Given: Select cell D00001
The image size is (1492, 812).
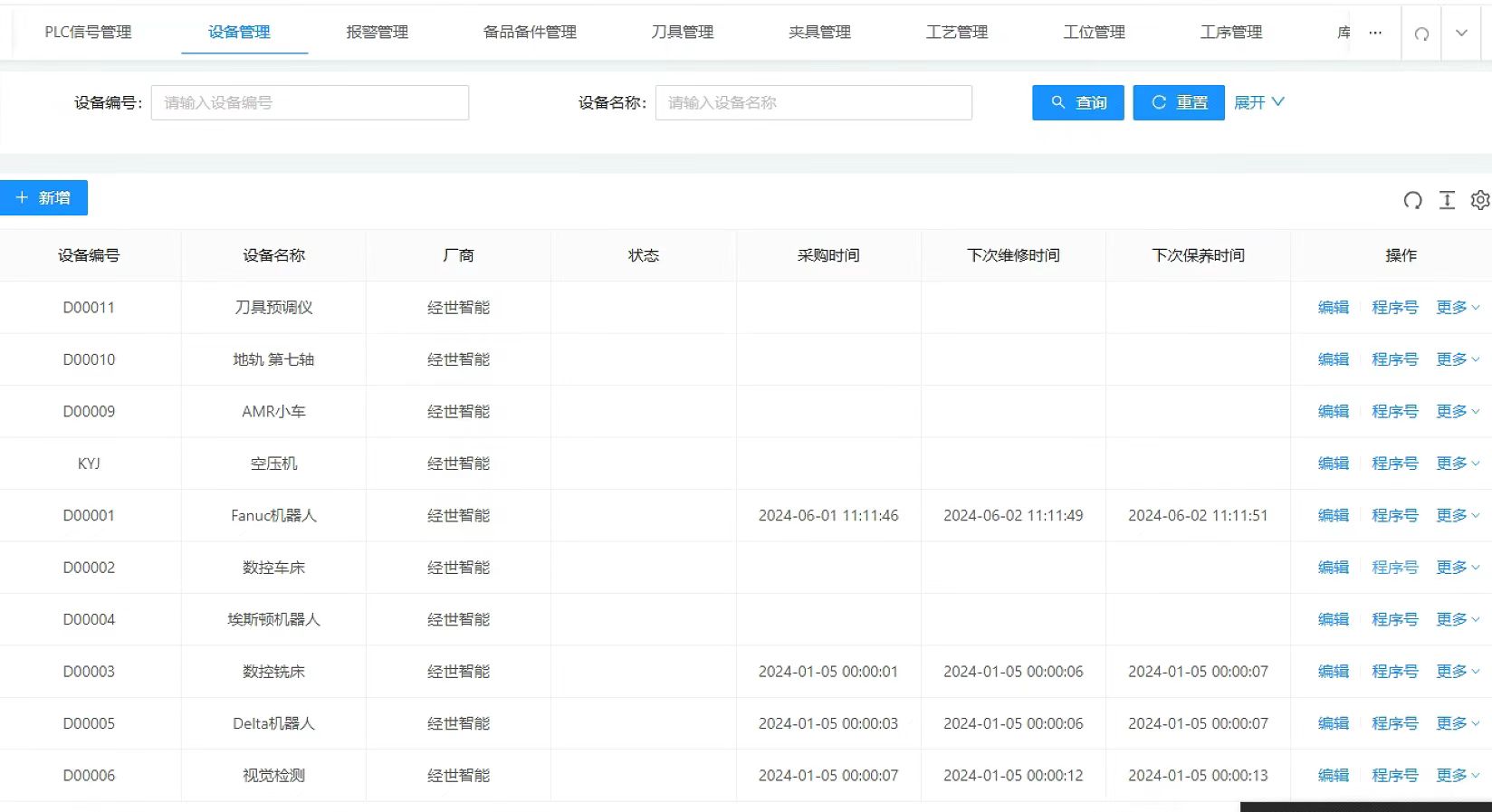Looking at the screenshot, I should tap(89, 516).
